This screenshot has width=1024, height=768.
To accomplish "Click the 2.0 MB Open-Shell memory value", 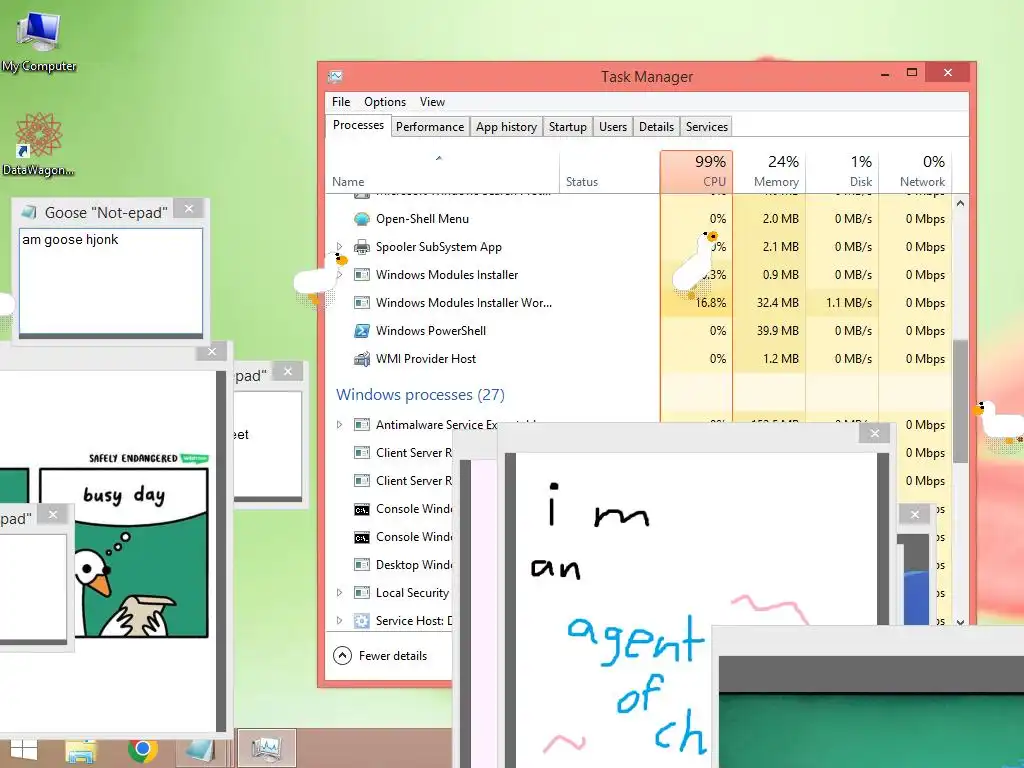I will click(x=780, y=219).
